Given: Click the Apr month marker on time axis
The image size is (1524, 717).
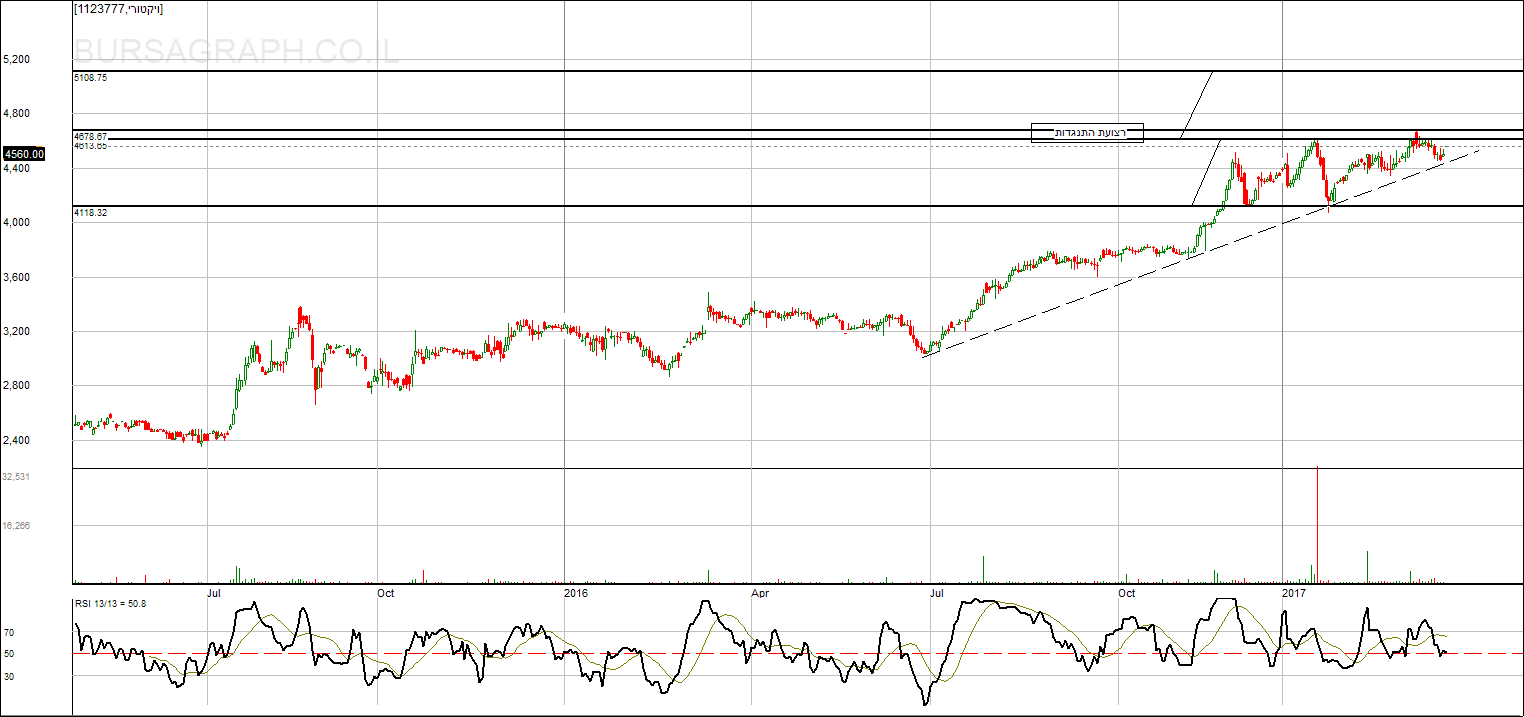Looking at the screenshot, I should point(760,593).
